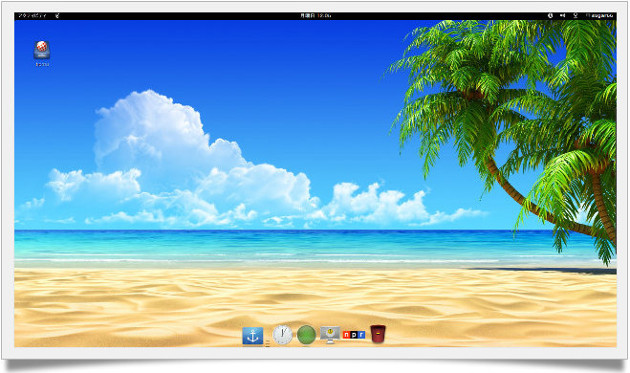
Task: Open the accessibility menu icon
Action: [x=550, y=16]
